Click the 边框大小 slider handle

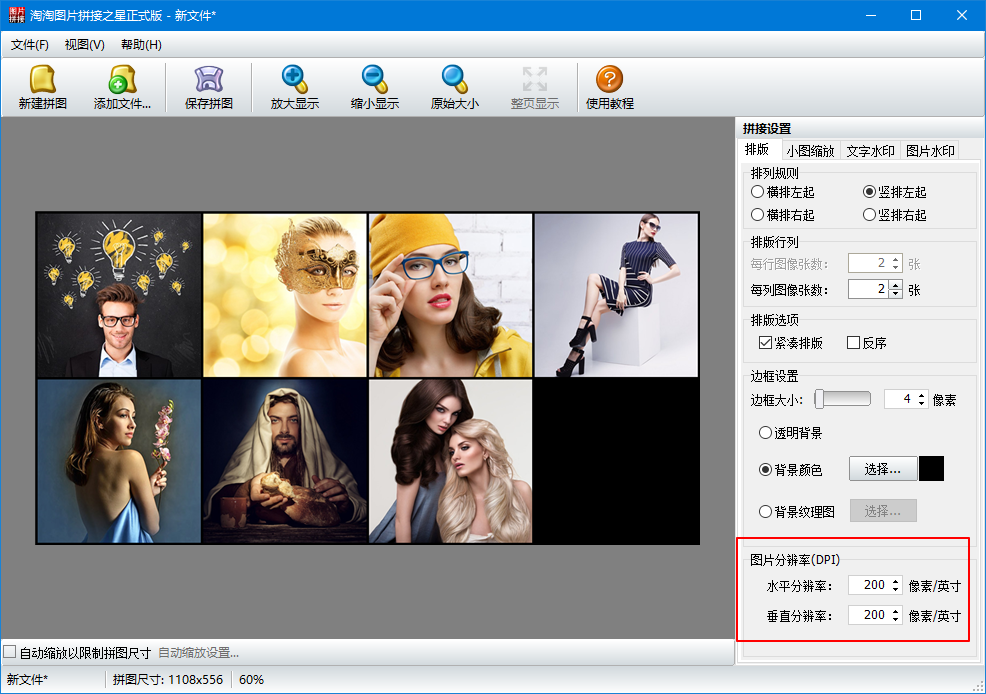pyautogui.click(x=819, y=399)
